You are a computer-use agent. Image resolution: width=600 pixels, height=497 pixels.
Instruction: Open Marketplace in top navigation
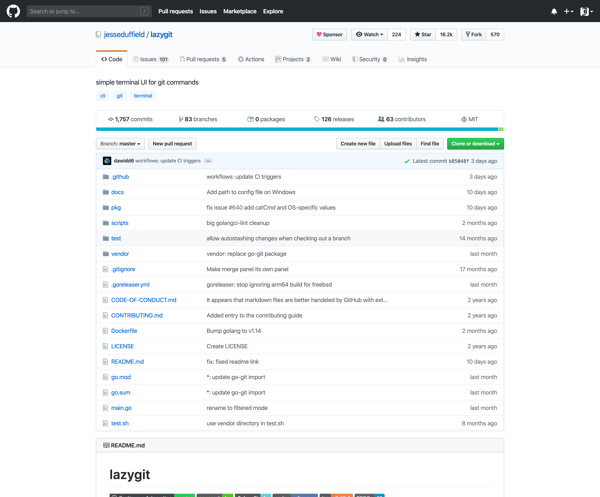tap(240, 11)
